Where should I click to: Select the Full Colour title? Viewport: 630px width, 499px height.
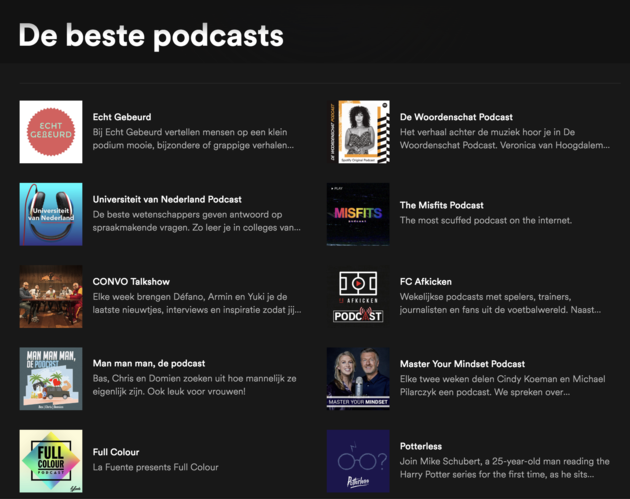(116, 452)
